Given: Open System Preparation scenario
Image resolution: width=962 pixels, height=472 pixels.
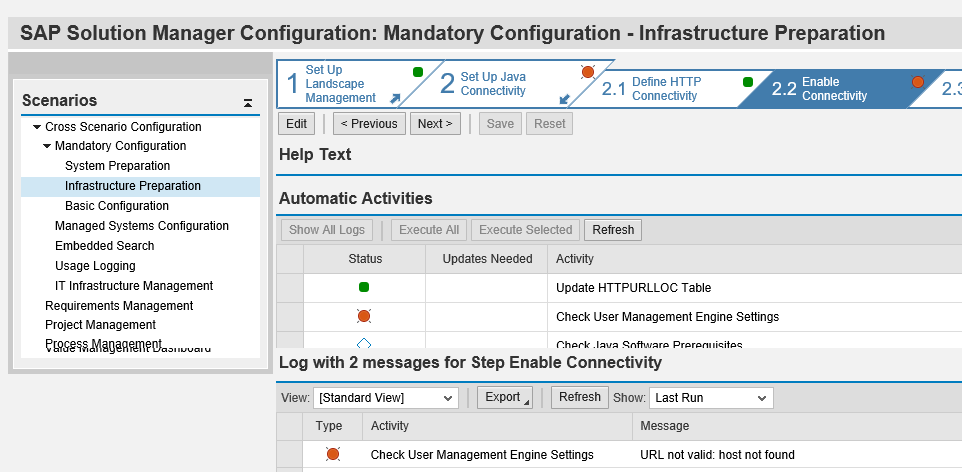Looking at the screenshot, I should [x=117, y=166].
